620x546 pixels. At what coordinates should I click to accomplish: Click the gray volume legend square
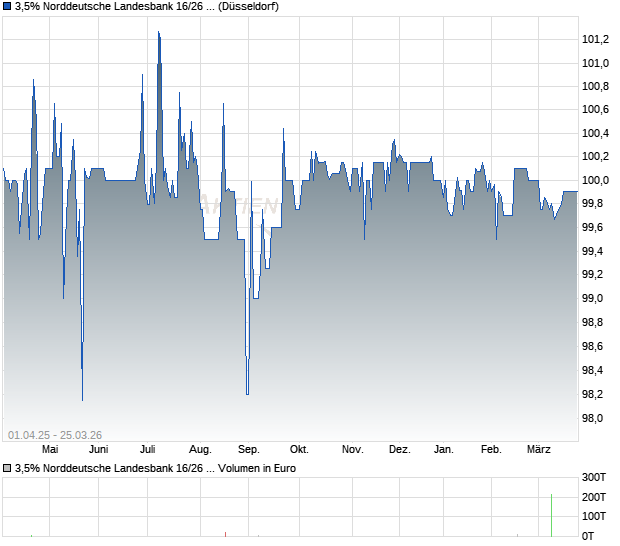coord(7,468)
